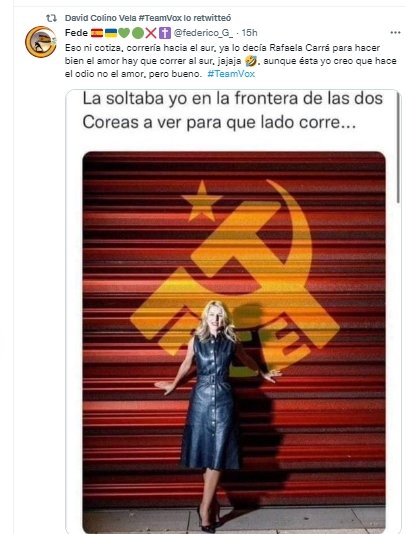Viewport: 406px width, 534px height.
Task: Open David Colino Vela retweeted notice
Action: point(148,18)
